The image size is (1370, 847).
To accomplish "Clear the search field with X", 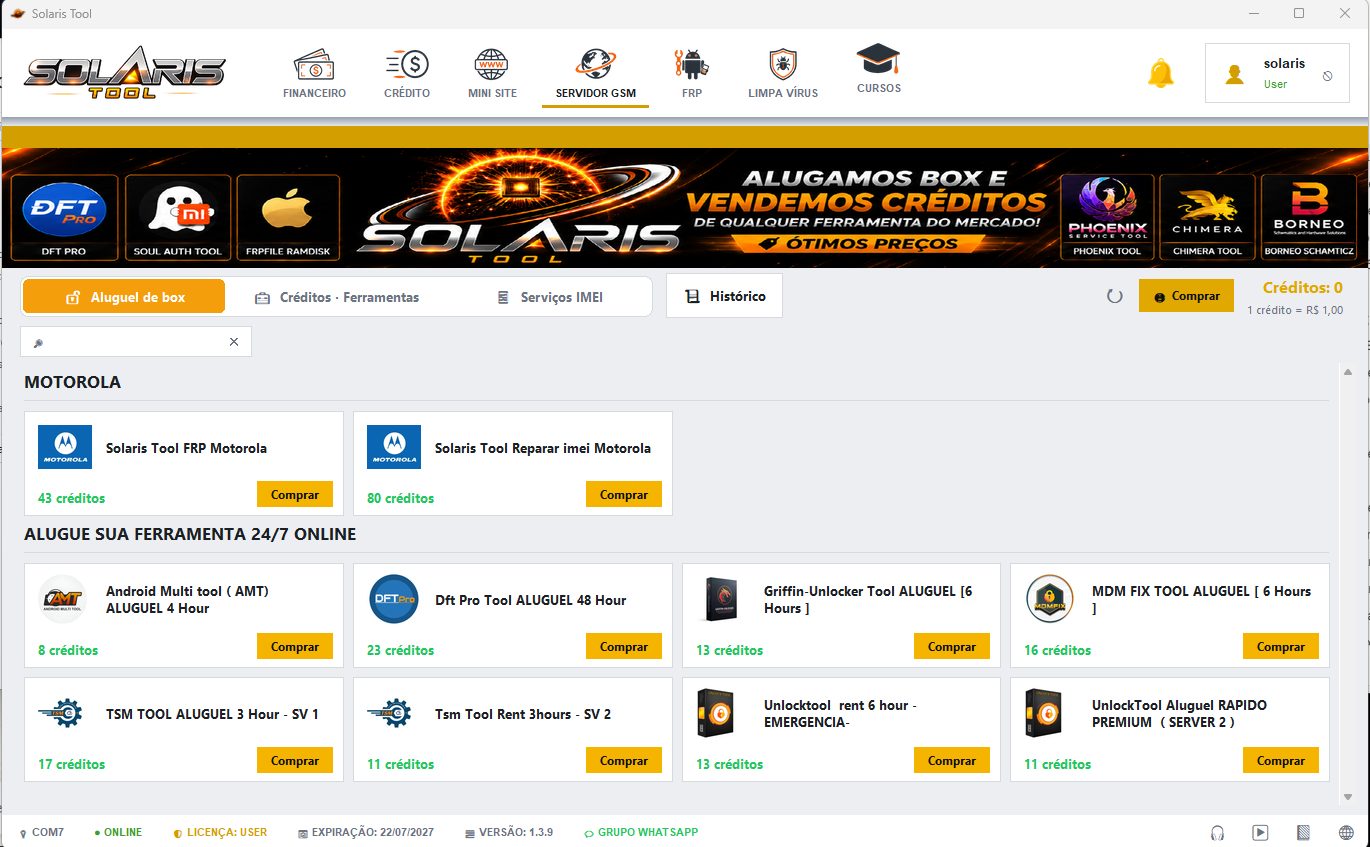I will coord(234,342).
